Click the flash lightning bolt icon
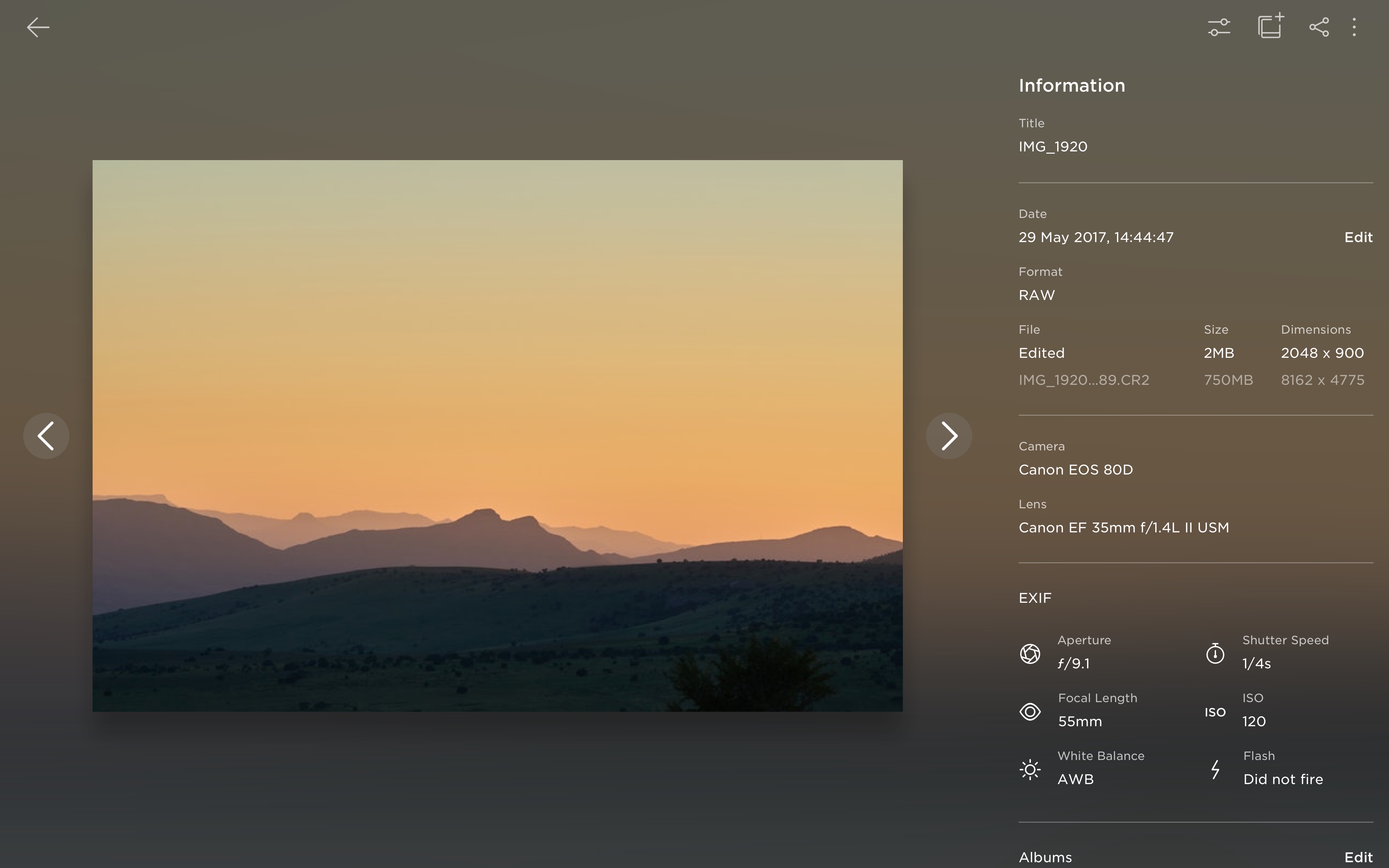The image size is (1389, 868). (1214, 769)
